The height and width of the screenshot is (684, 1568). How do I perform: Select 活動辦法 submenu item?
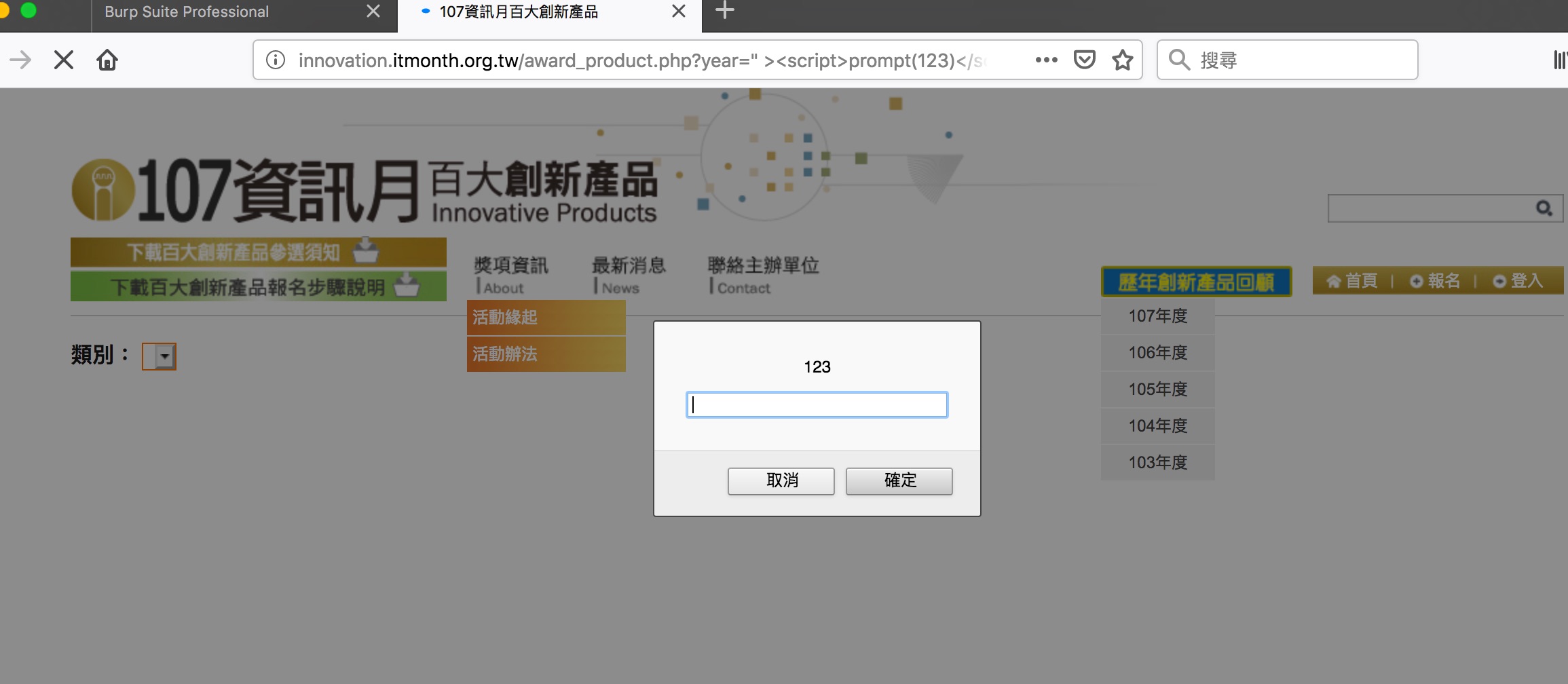(546, 354)
